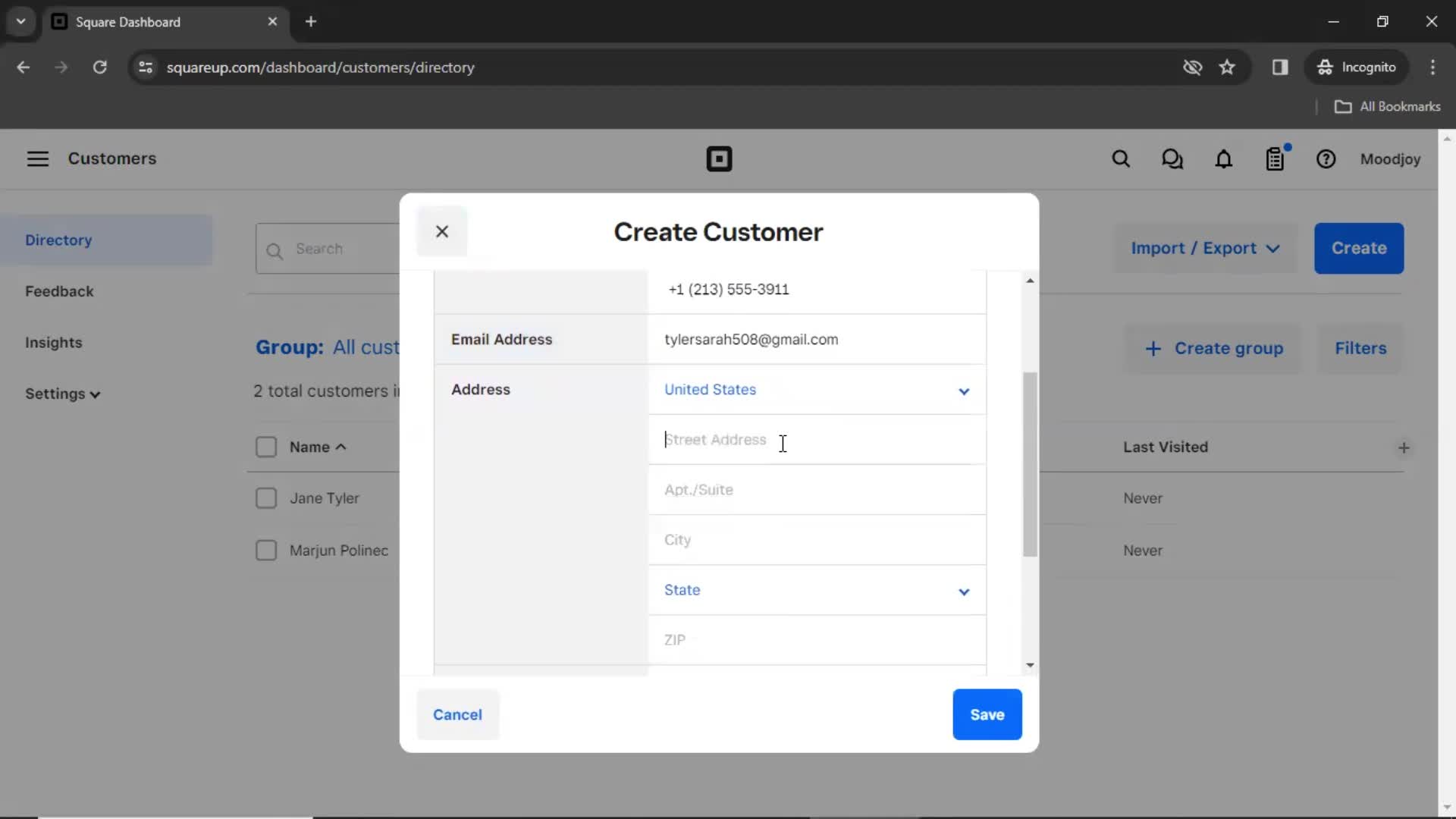1456x819 pixels.
Task: Click the help question mark icon
Action: click(1326, 159)
